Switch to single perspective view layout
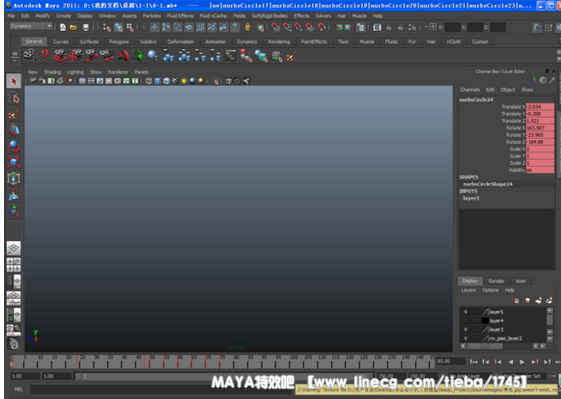The width and height of the screenshot is (561, 399). [14, 248]
